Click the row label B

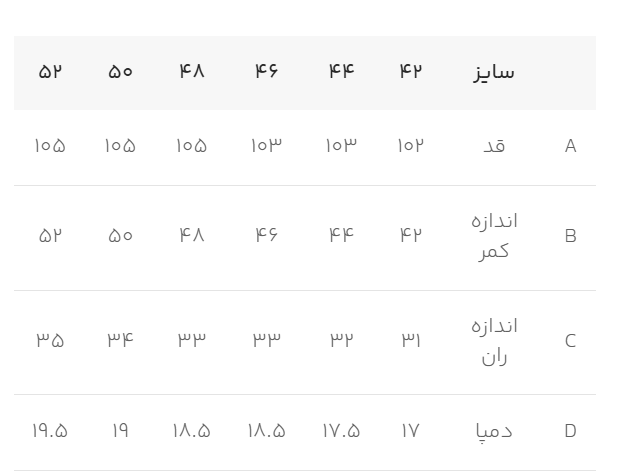tap(570, 236)
